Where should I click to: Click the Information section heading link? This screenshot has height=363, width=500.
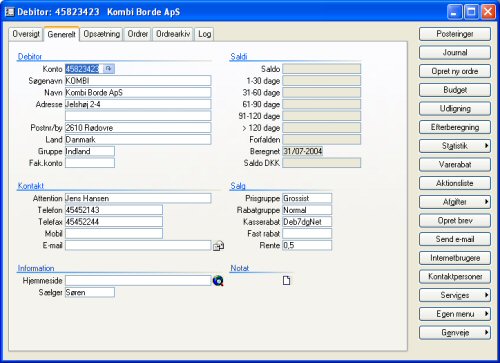[x=36, y=268]
